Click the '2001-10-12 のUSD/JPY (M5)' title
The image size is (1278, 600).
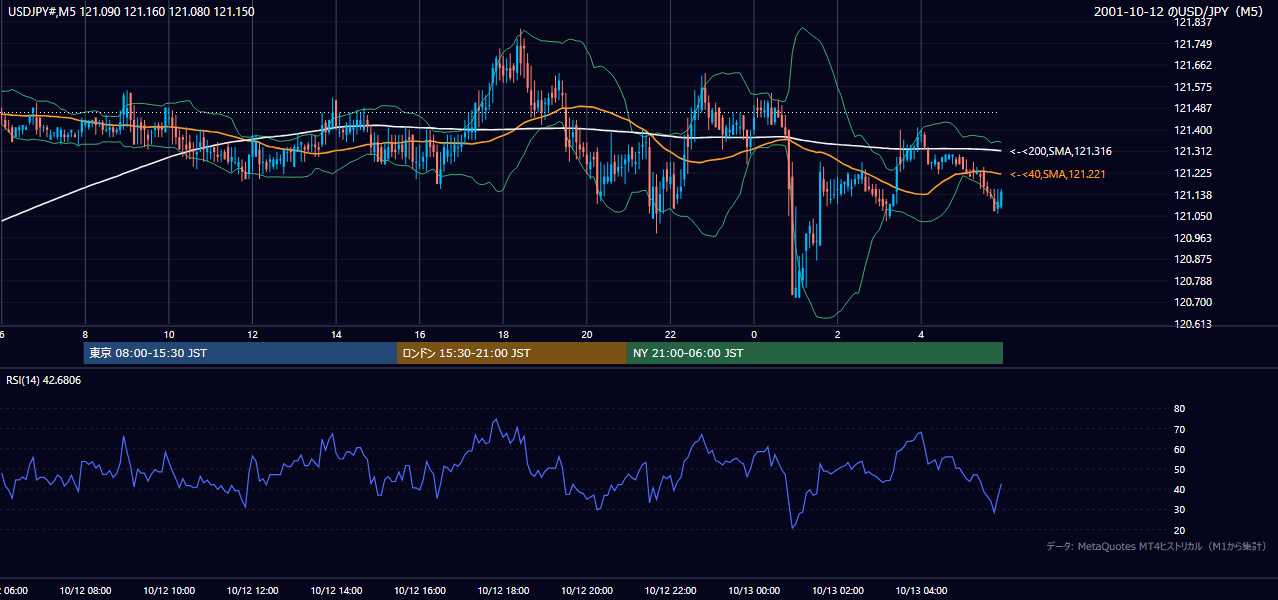pyautogui.click(x=1181, y=12)
